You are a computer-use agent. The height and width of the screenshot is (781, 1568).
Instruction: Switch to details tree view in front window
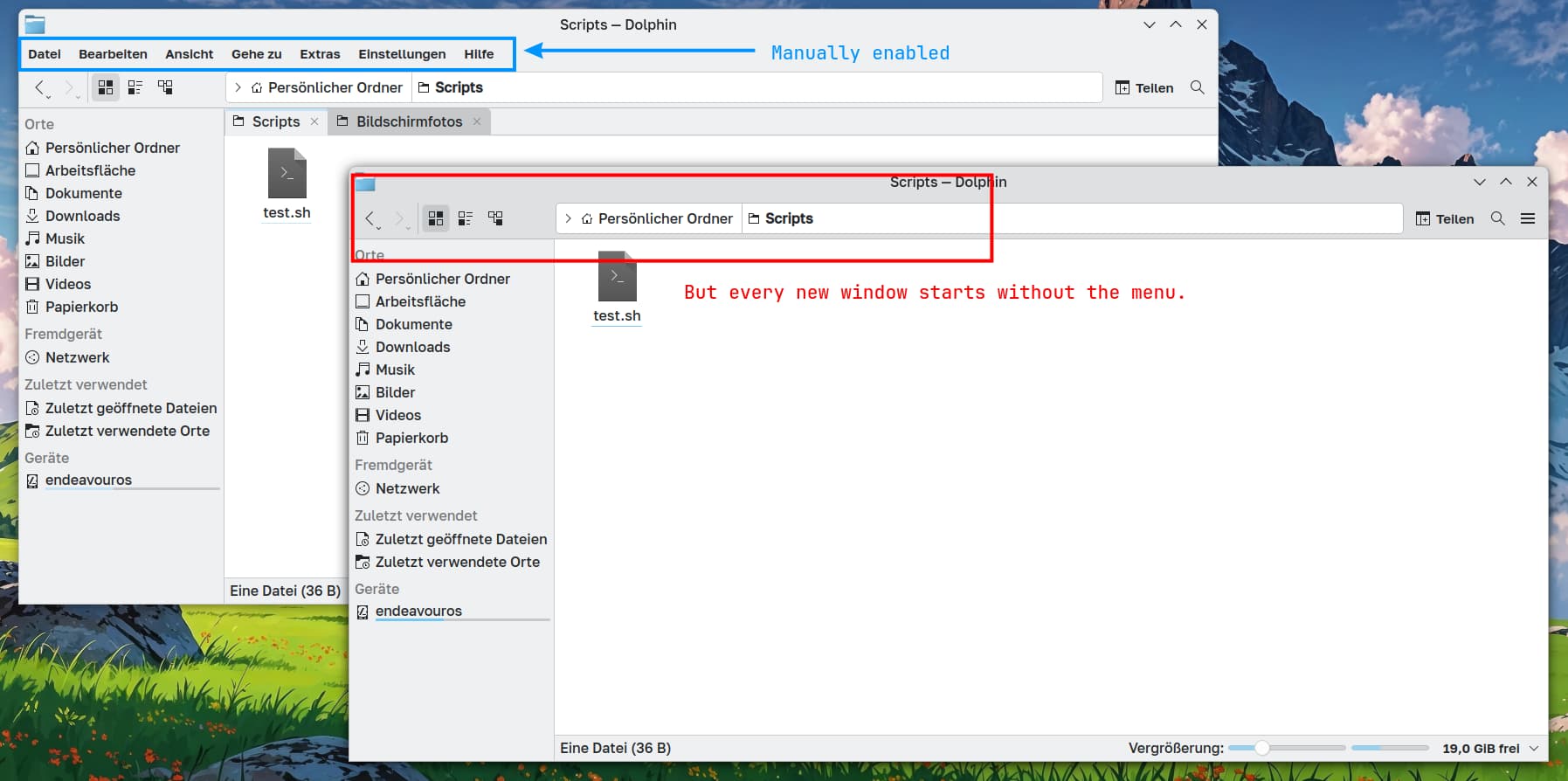coord(495,218)
